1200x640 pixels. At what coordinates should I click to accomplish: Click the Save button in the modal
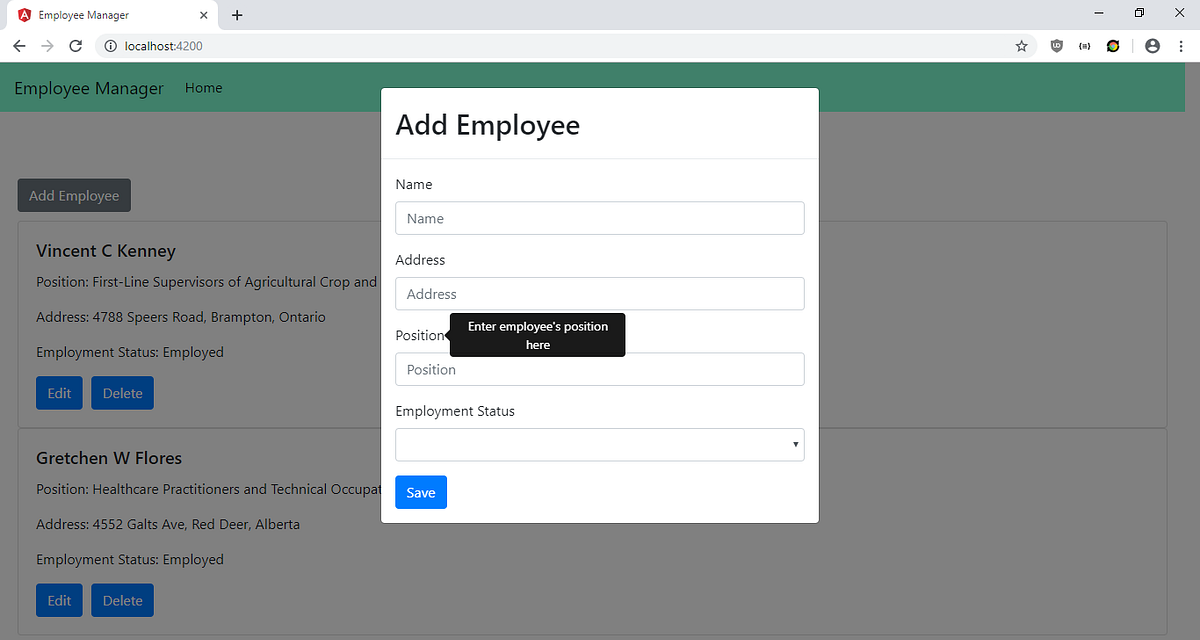(x=420, y=492)
